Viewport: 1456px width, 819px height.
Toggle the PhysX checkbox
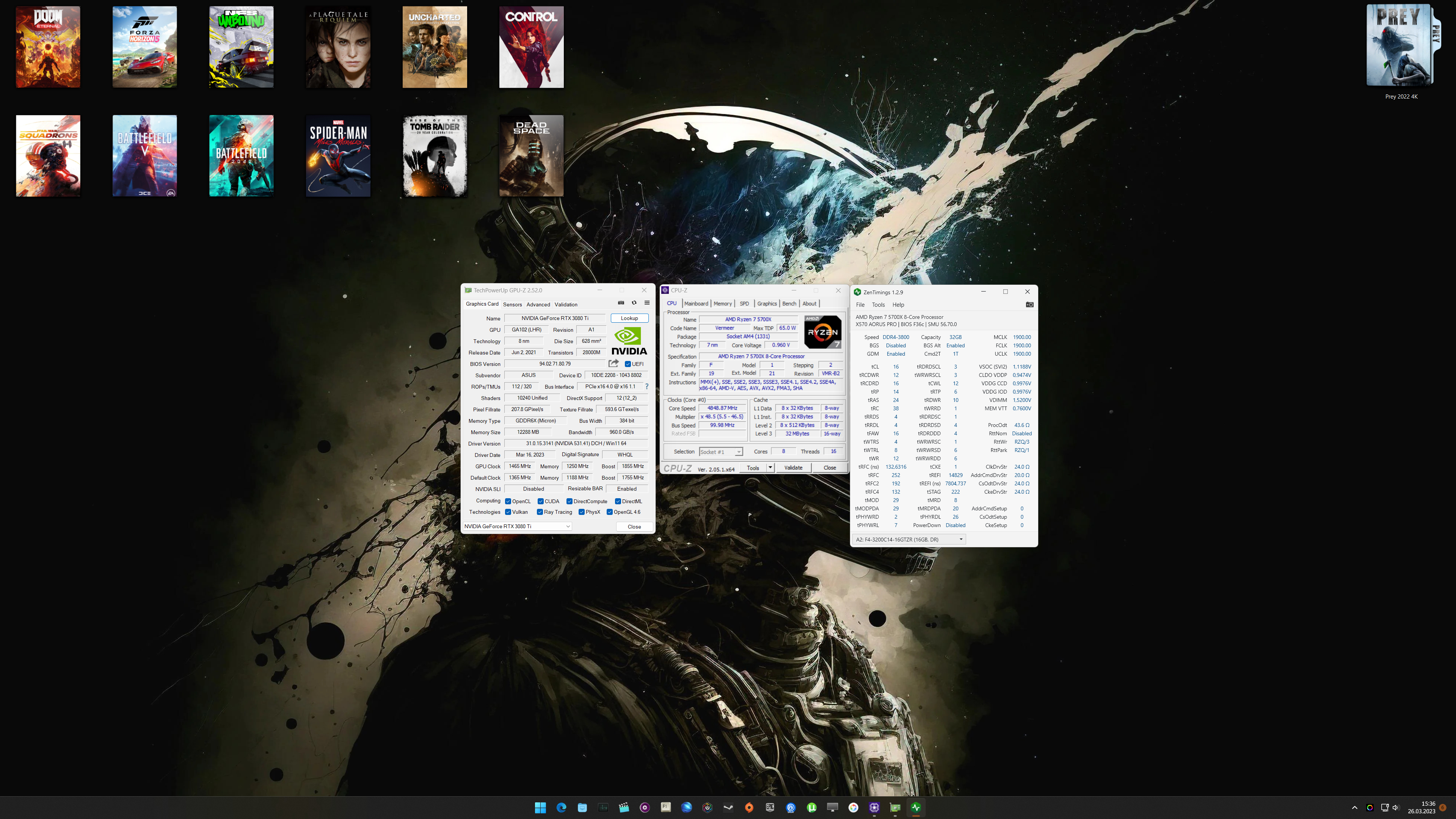click(582, 512)
